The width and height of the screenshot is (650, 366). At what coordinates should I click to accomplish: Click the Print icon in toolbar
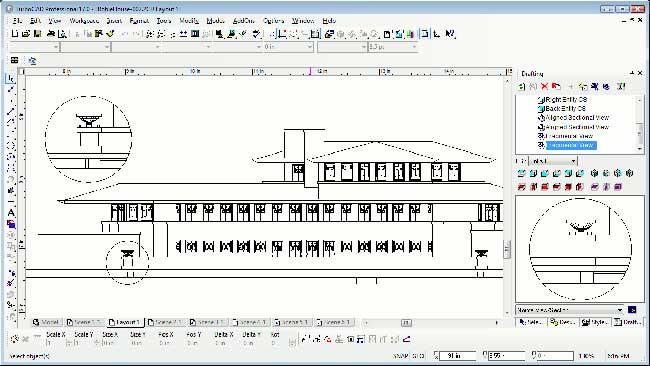[x=51, y=34]
